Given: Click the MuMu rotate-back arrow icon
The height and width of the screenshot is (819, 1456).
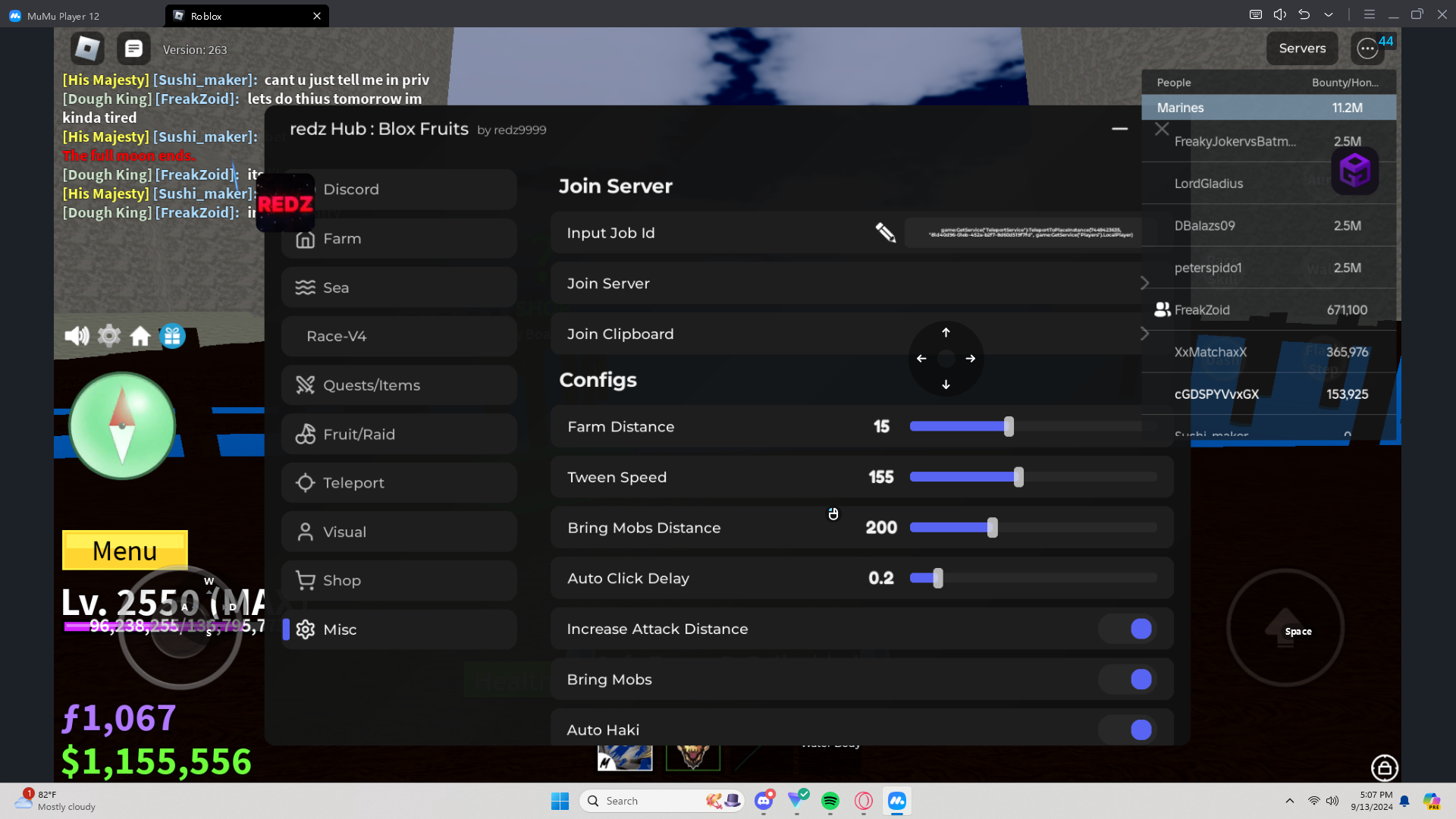Looking at the screenshot, I should [1304, 14].
